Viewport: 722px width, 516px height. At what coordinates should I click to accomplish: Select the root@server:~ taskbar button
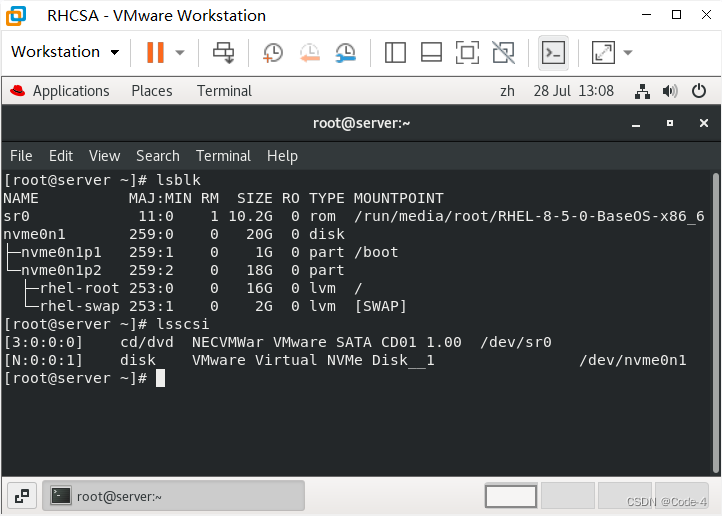tap(173, 496)
